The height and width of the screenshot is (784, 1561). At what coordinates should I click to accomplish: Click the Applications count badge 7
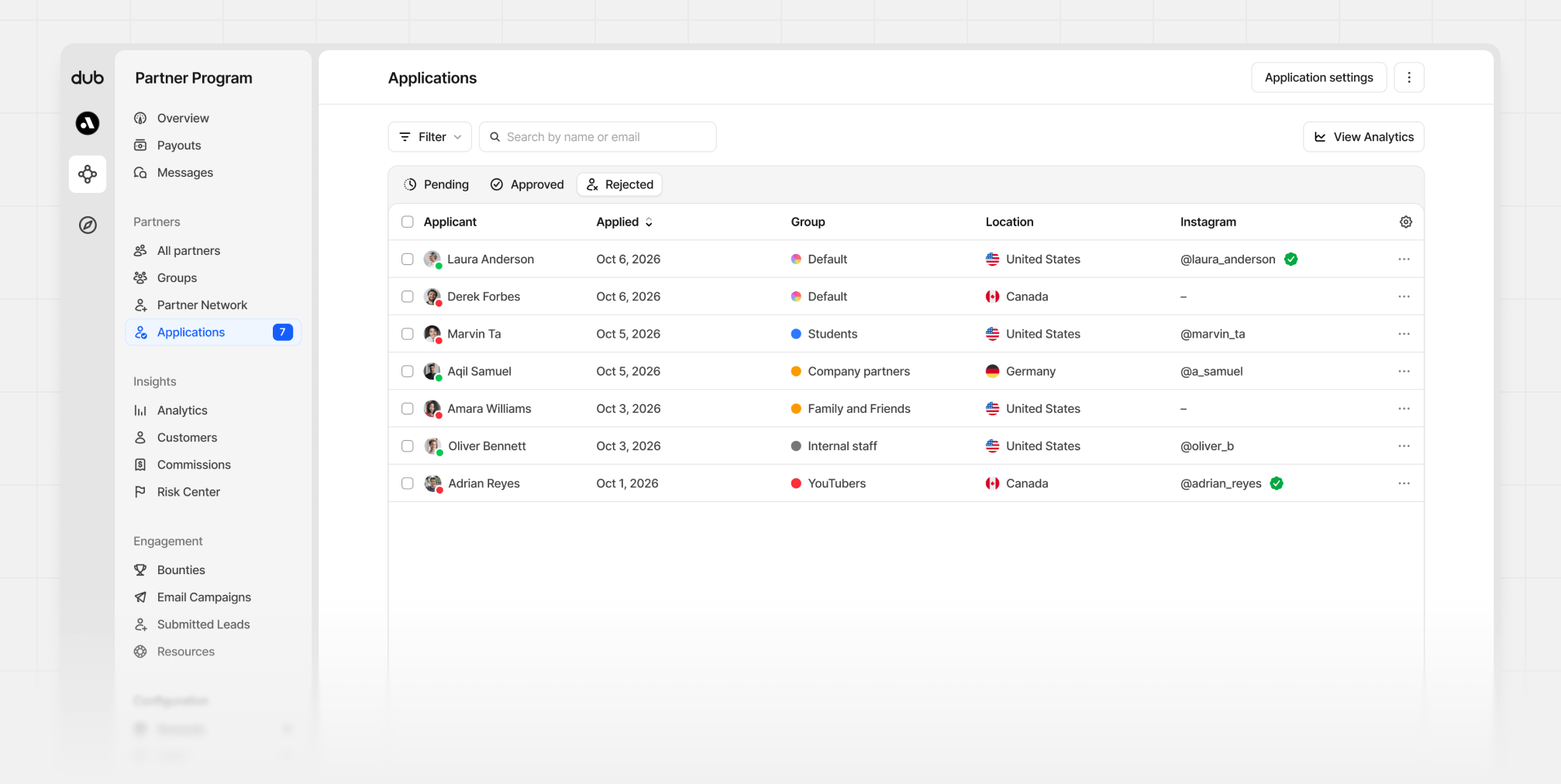pyautogui.click(x=283, y=332)
